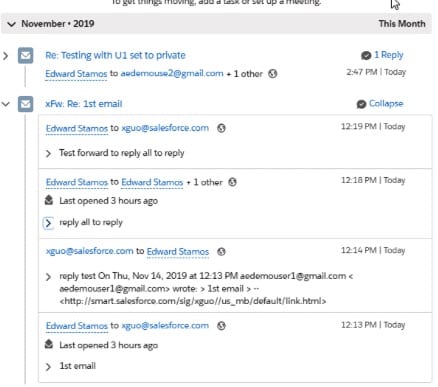This screenshot has height=387, width=438.
Task: Open aedemouse2@gmail.com recipient link
Action: click(172, 73)
